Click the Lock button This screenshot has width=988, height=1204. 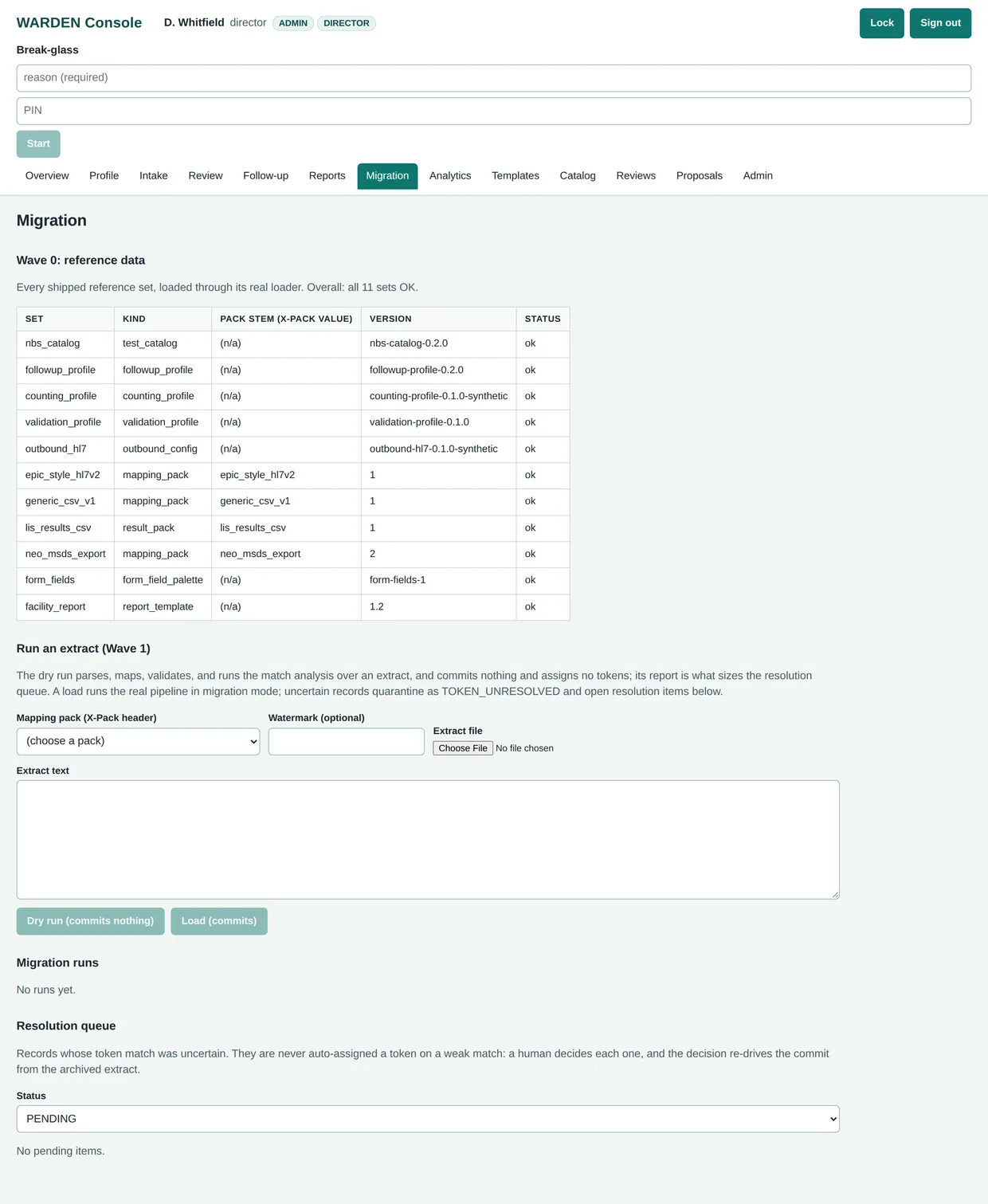click(x=881, y=23)
